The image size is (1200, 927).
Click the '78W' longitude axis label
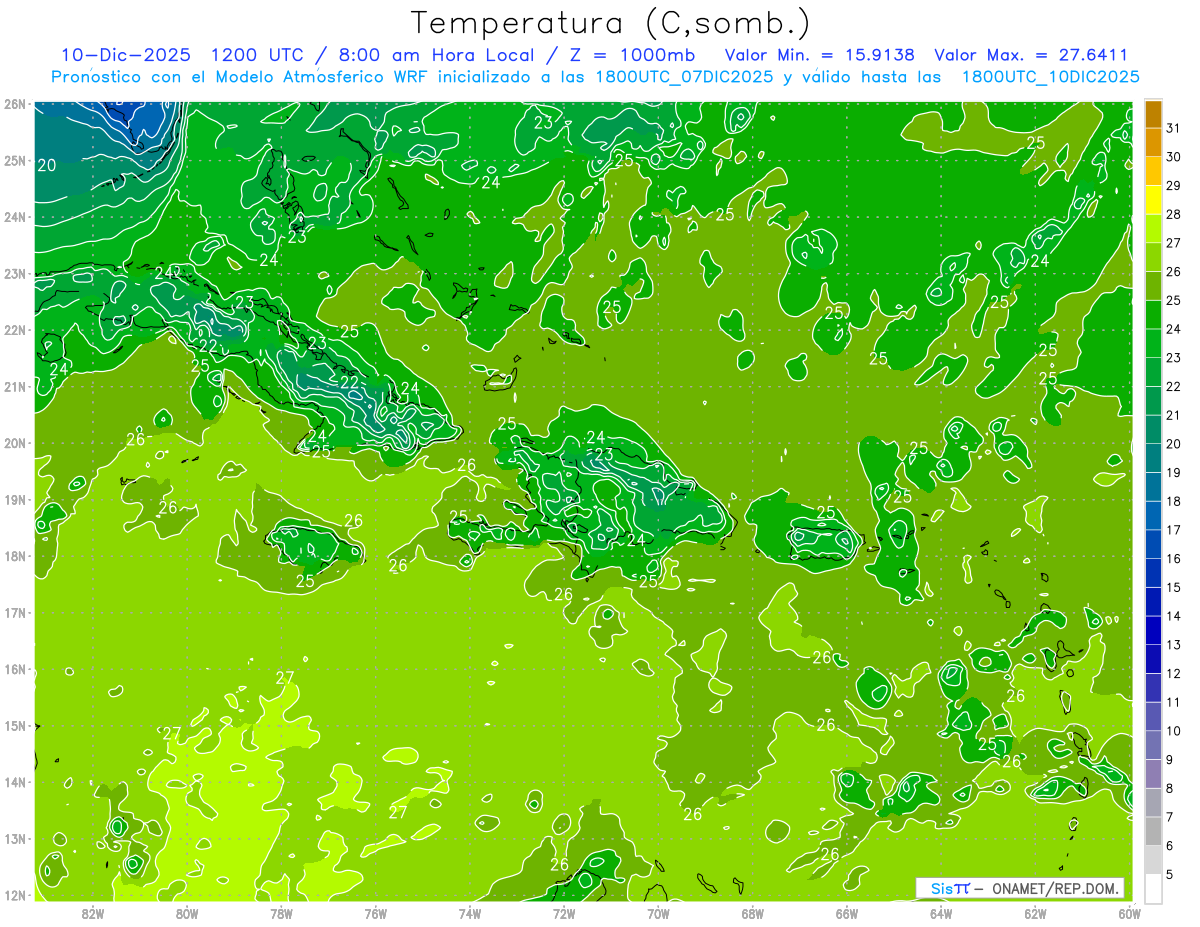[x=281, y=913]
